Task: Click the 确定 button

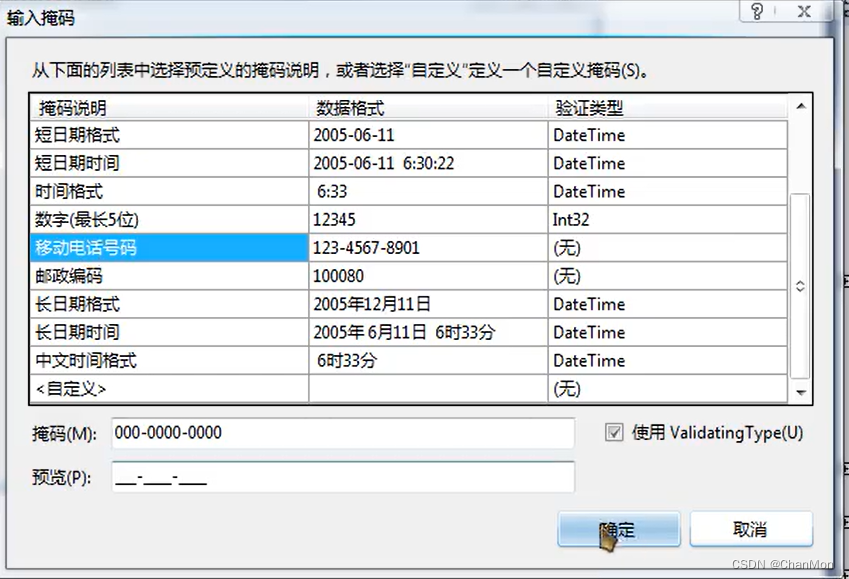Action: 618,529
